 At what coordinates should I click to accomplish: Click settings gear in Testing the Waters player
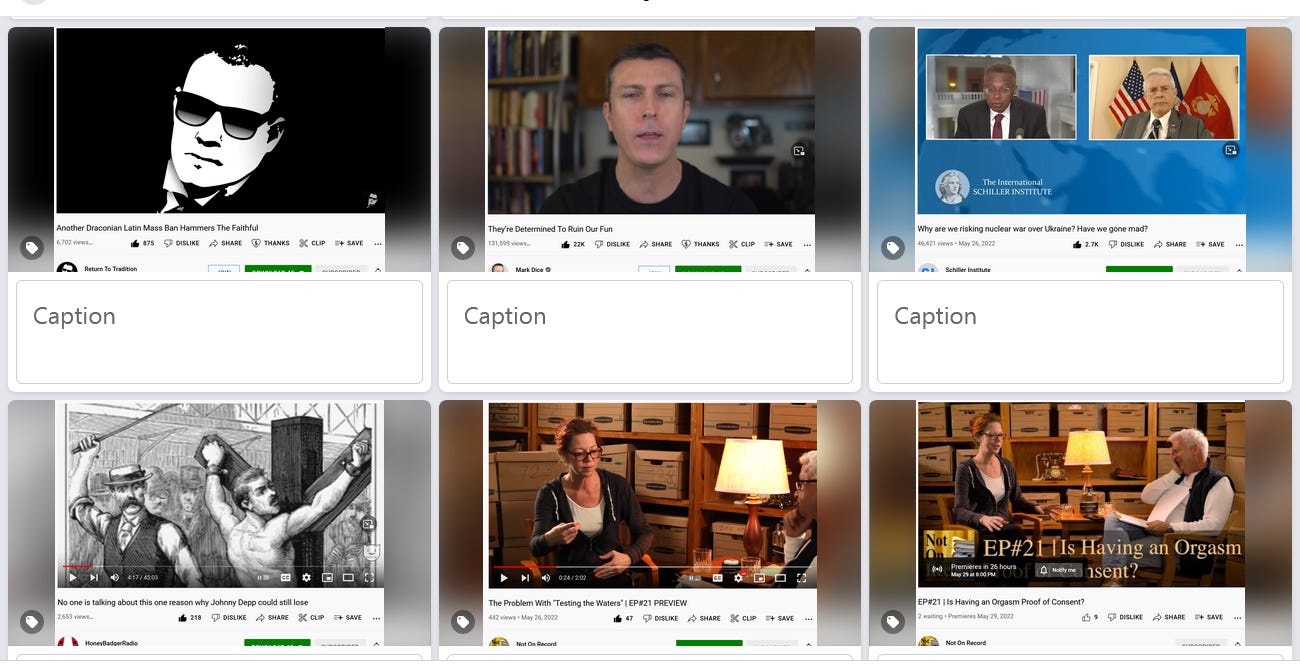point(738,578)
